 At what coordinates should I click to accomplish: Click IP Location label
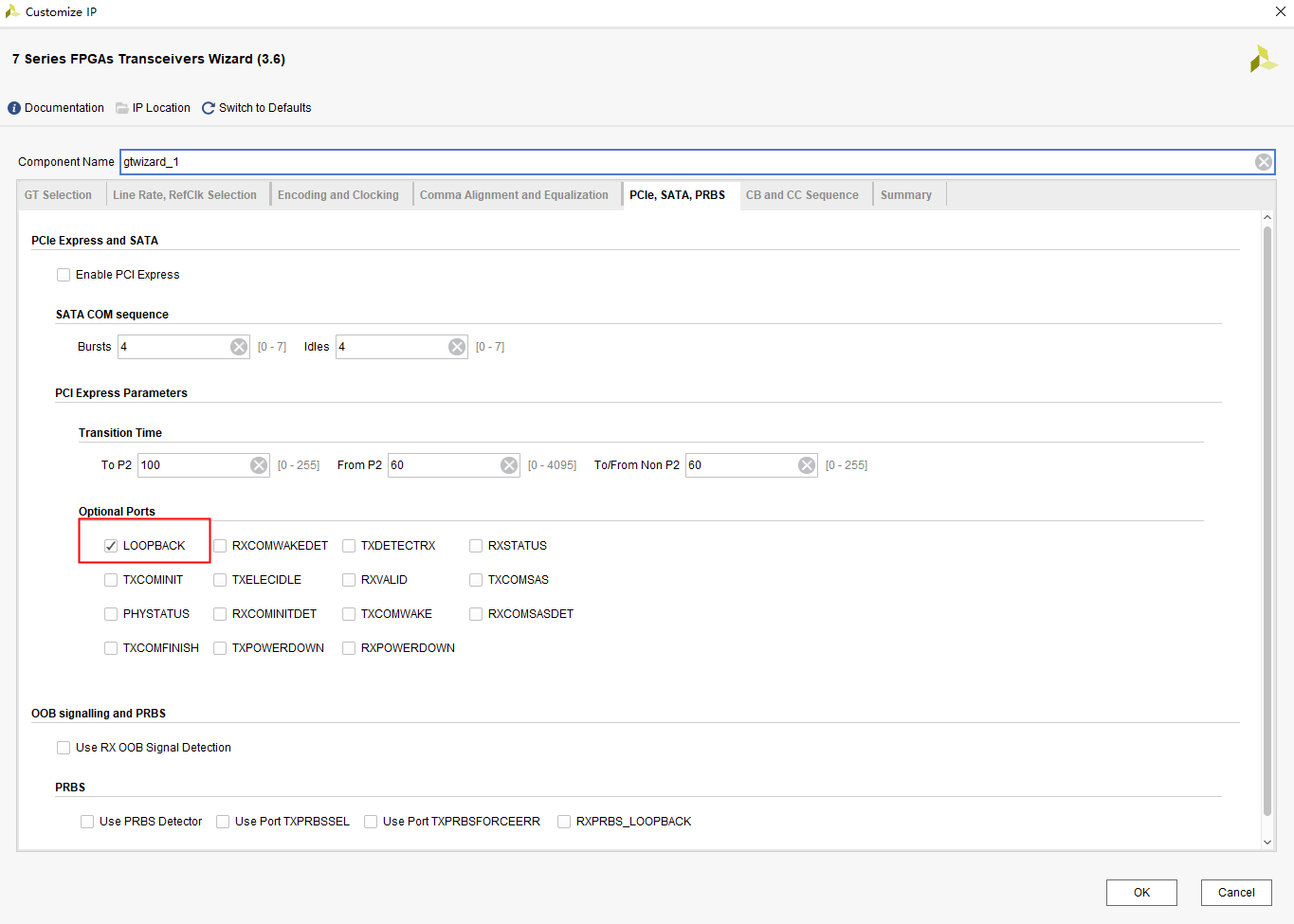click(161, 108)
